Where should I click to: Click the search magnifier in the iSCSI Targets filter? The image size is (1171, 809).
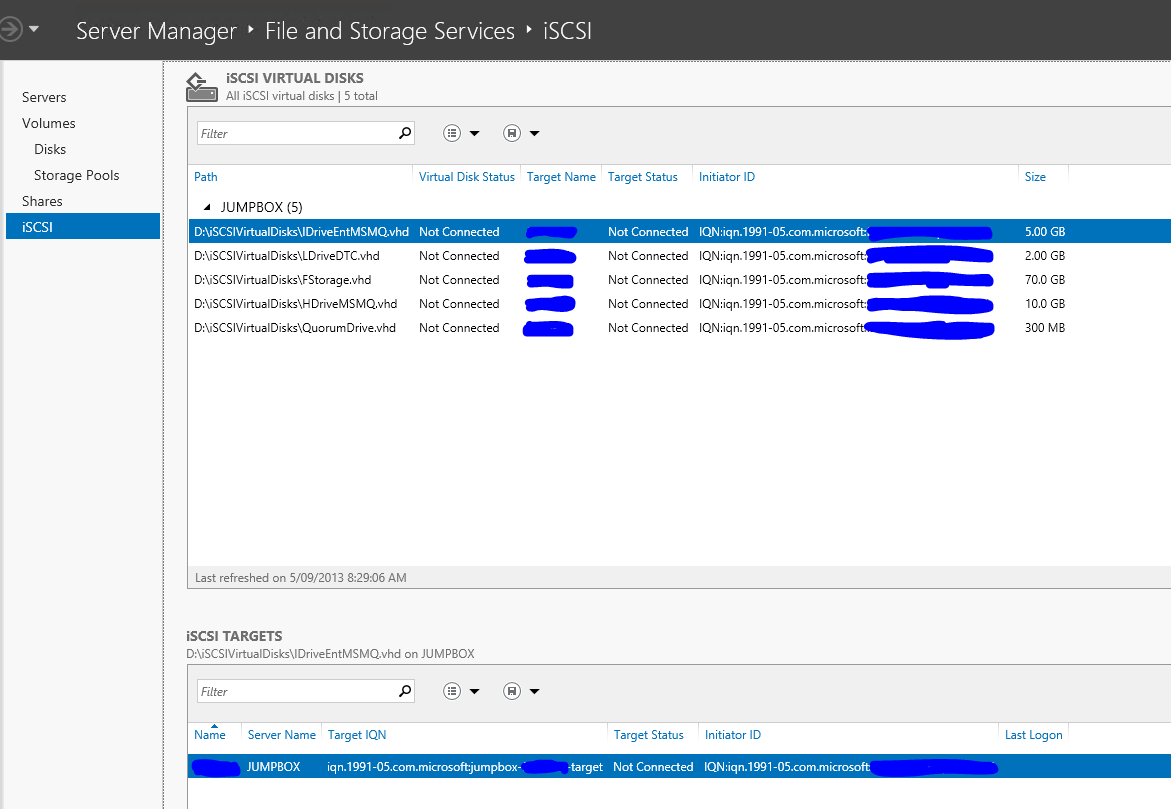pyautogui.click(x=404, y=691)
